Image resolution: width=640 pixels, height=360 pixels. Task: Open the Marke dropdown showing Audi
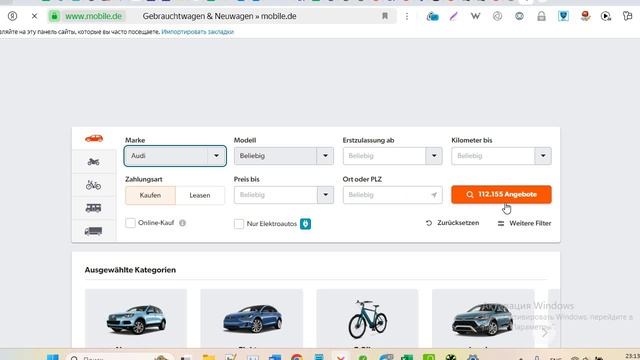pos(175,156)
